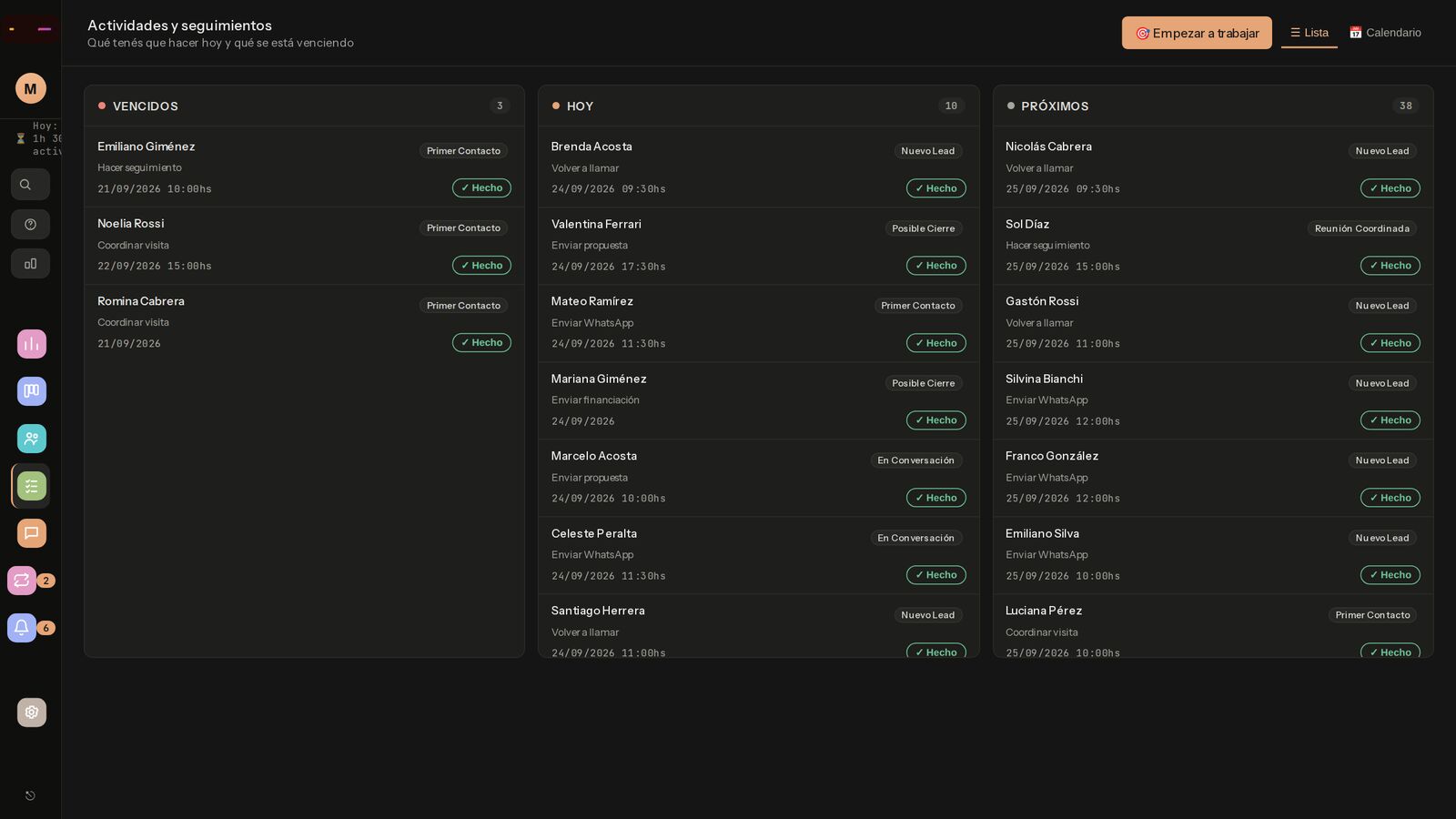Click Primer Contacto tag on Luciana Pérez
1456x819 pixels.
(1372, 615)
